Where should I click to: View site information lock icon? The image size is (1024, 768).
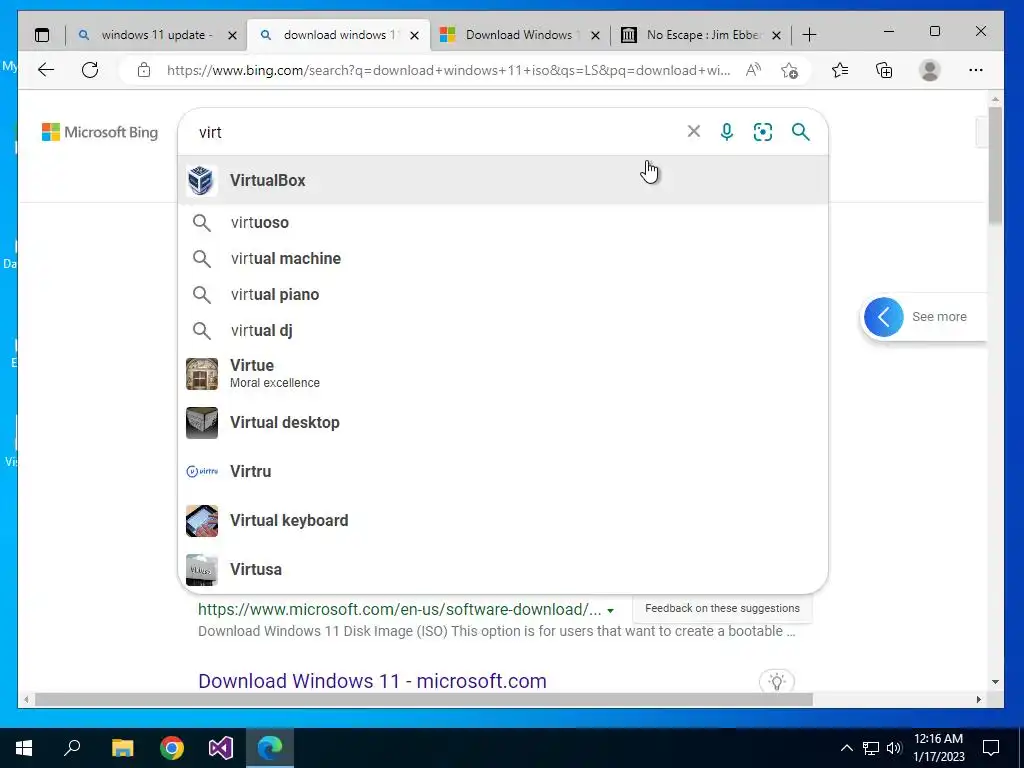pos(144,70)
